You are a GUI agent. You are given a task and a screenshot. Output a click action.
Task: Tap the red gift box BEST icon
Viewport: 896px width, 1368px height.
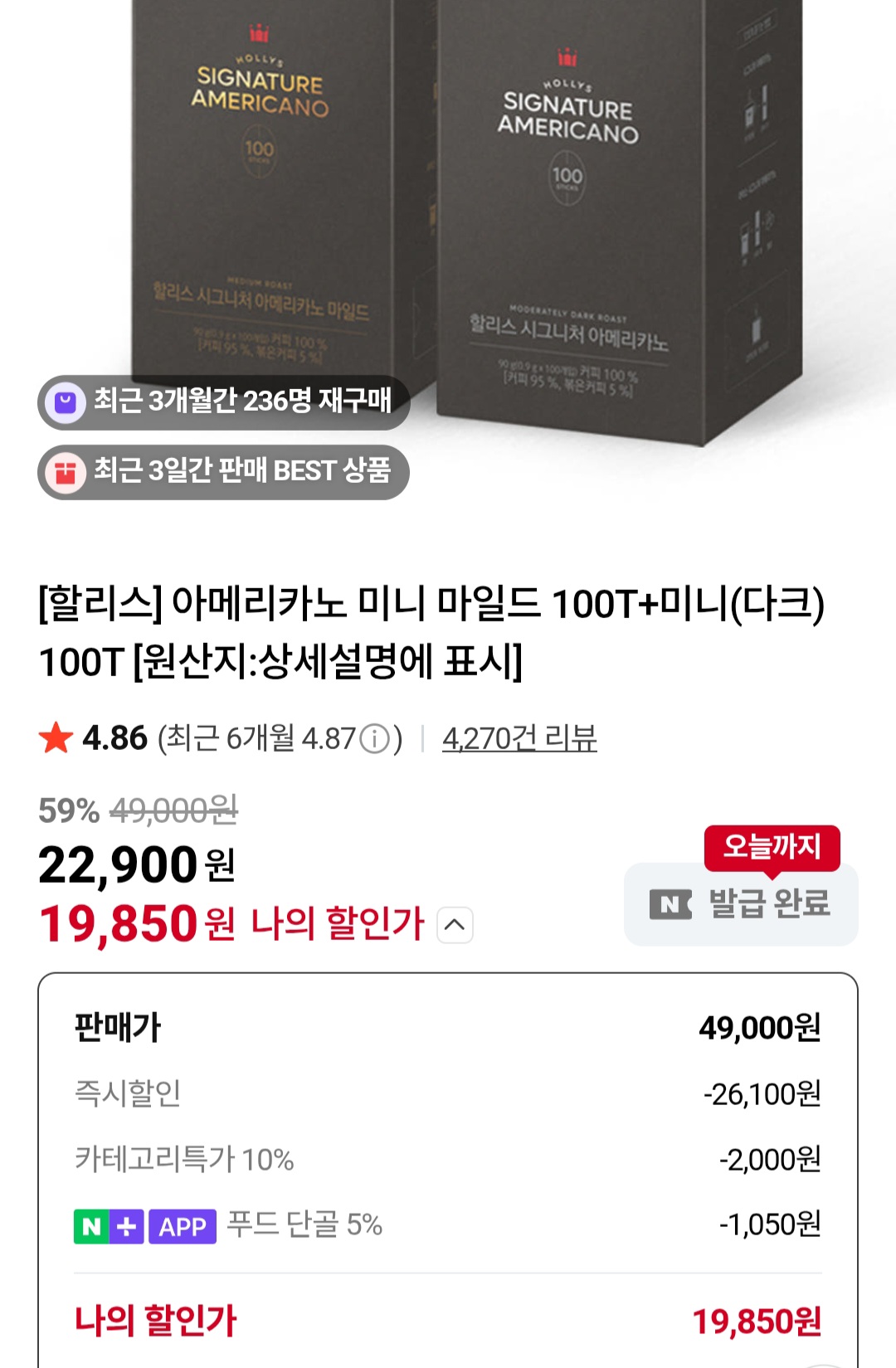(x=65, y=473)
